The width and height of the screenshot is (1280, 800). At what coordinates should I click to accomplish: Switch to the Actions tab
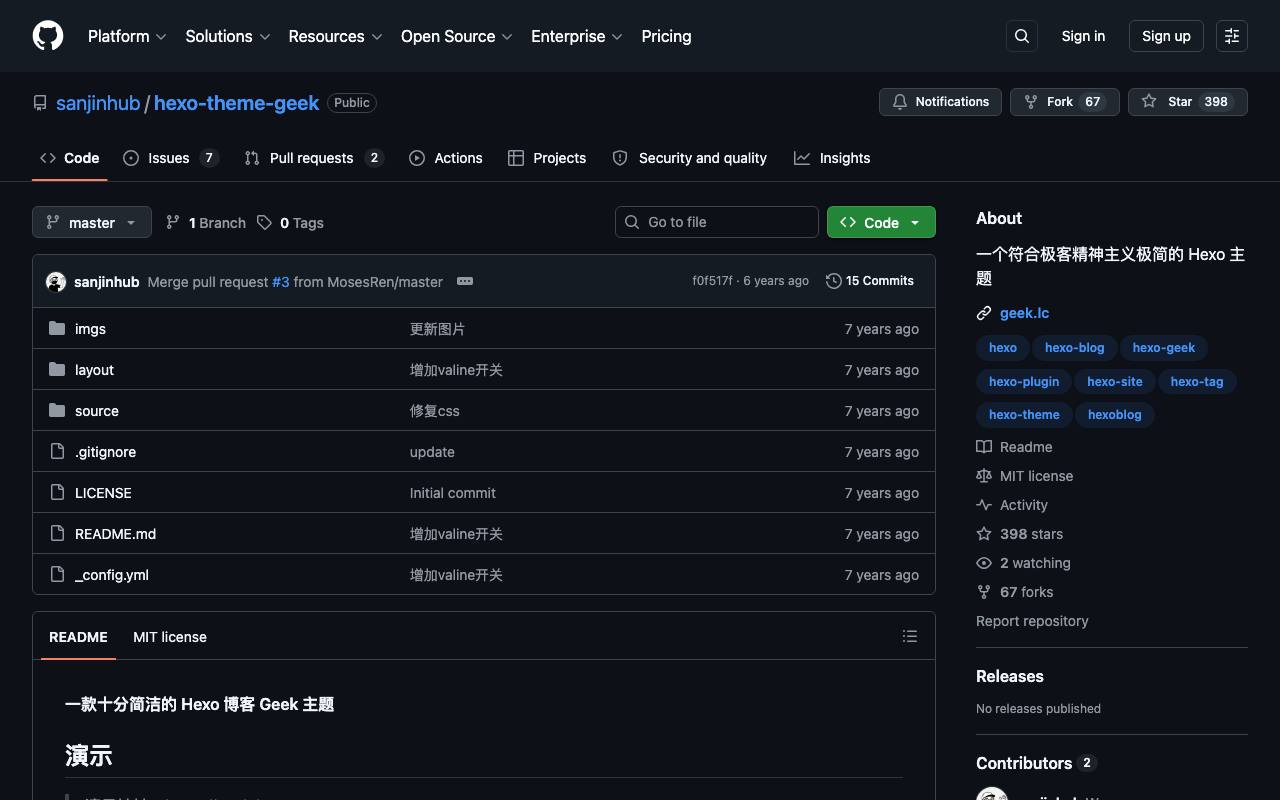point(446,158)
